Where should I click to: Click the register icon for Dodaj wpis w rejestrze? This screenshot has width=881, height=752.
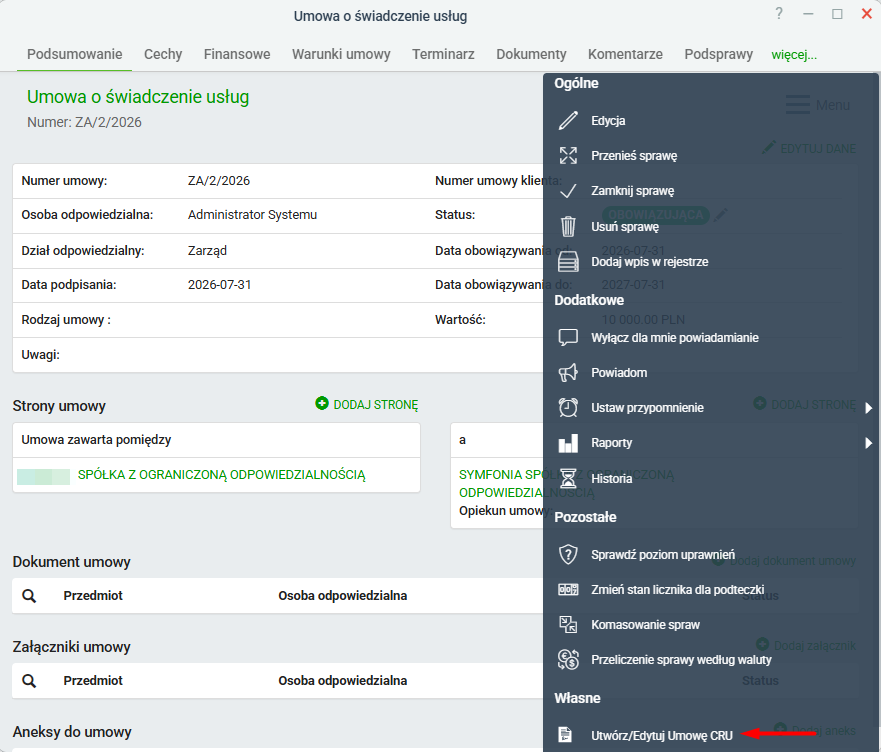[568, 261]
